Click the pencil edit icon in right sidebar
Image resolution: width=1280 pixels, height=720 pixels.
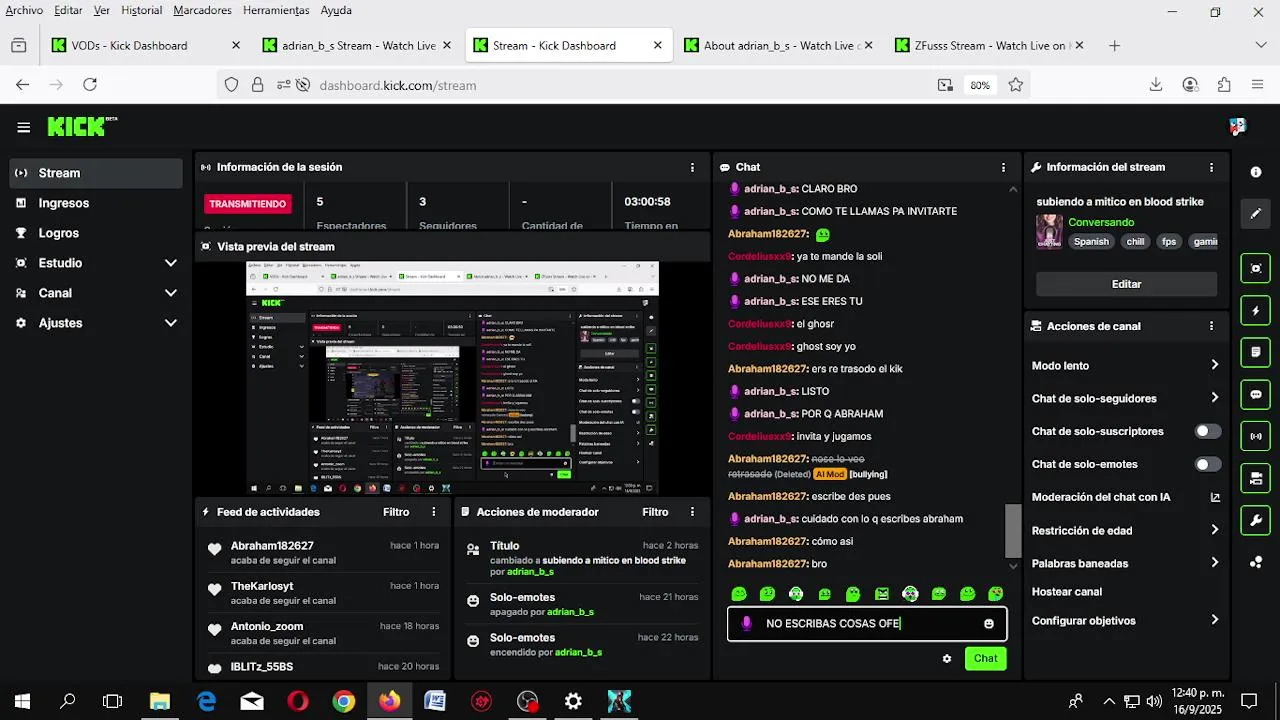tap(1256, 214)
